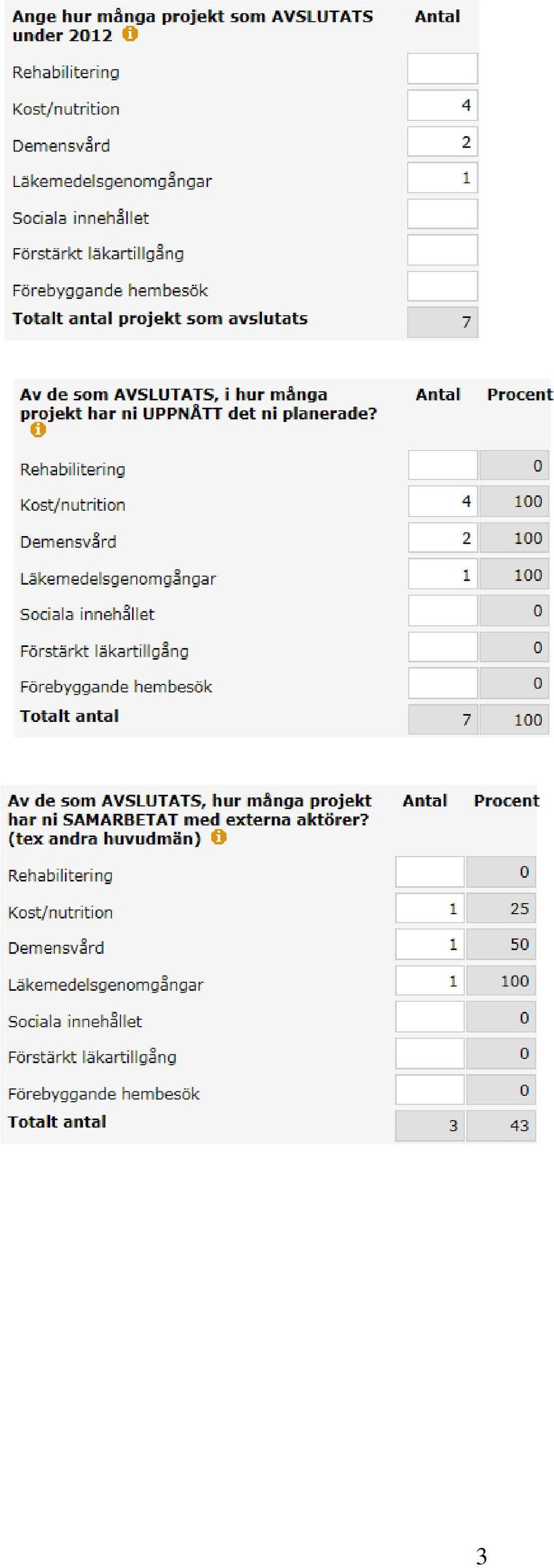Select Kost/nutrition field with 4 in first table
Screen dimensions: 554x1568
click(x=443, y=105)
